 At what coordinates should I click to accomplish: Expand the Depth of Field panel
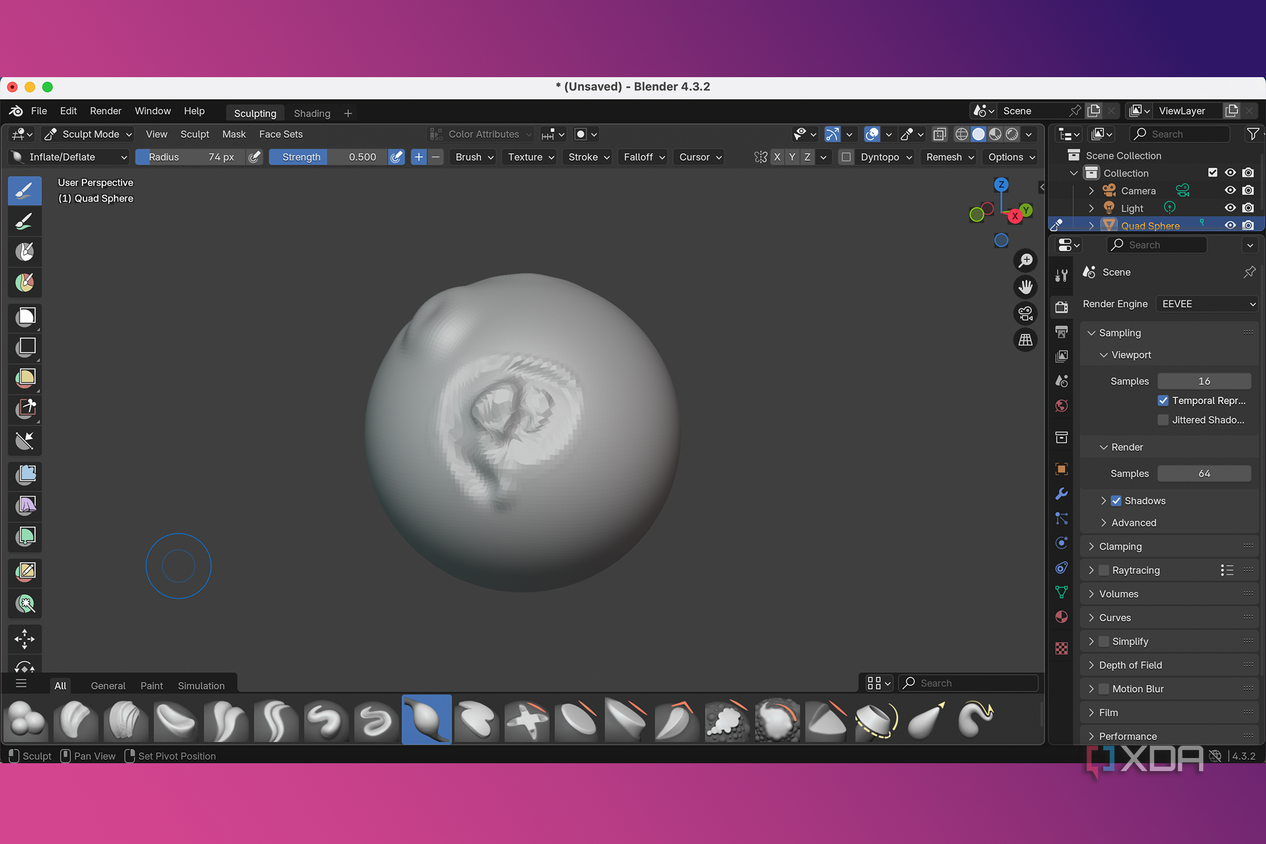pos(1131,665)
